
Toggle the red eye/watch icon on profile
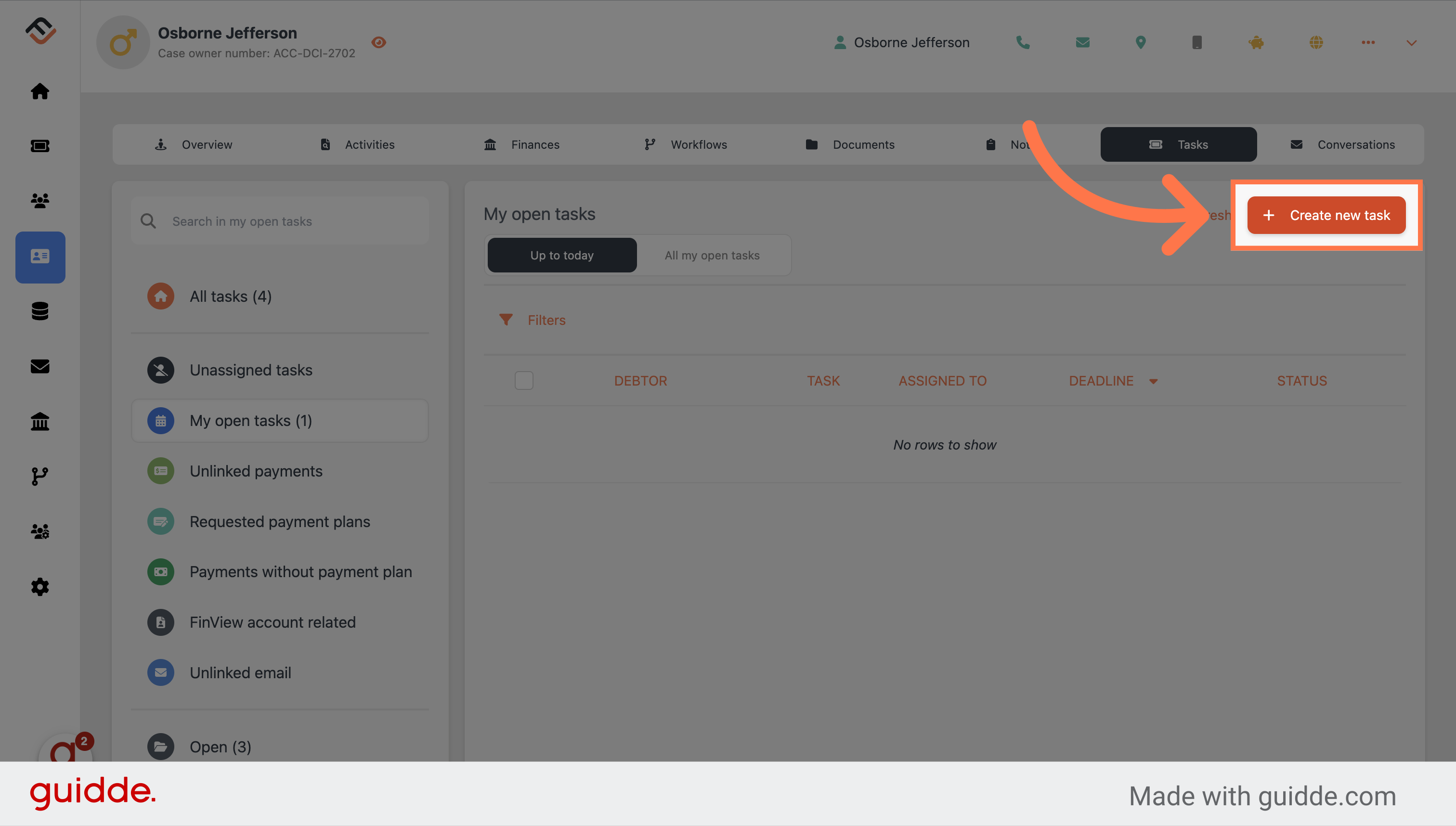pyautogui.click(x=378, y=42)
